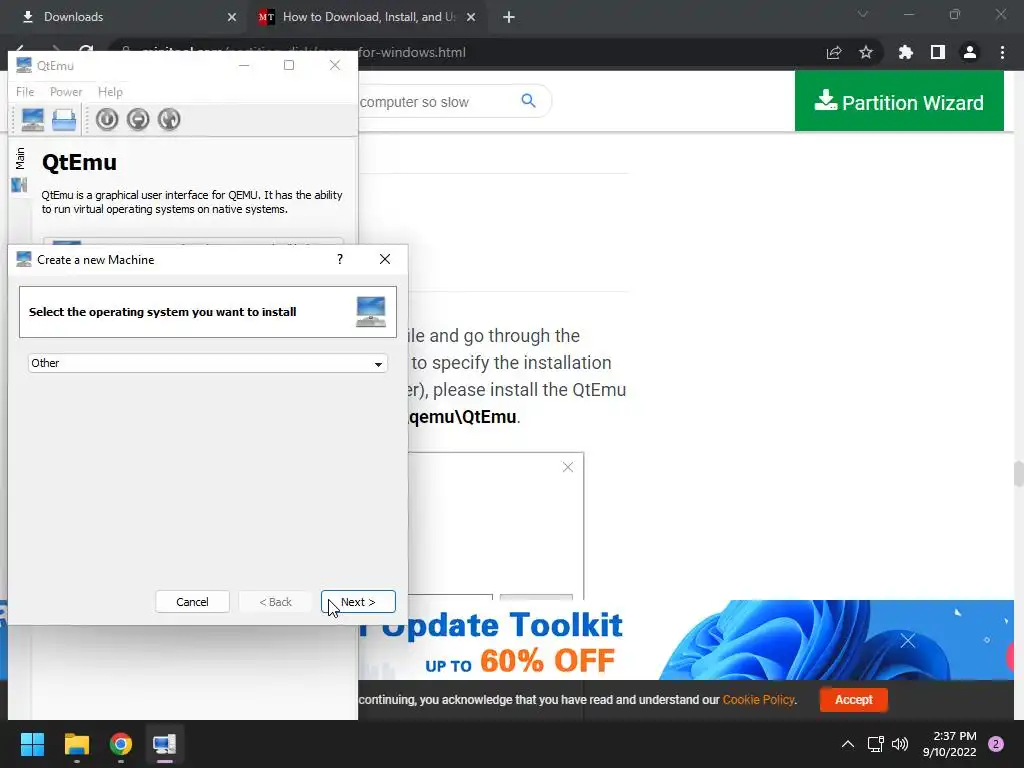This screenshot has width=1024, height=768.
Task: Open the Power menu in QtEmu
Action: tap(66, 92)
